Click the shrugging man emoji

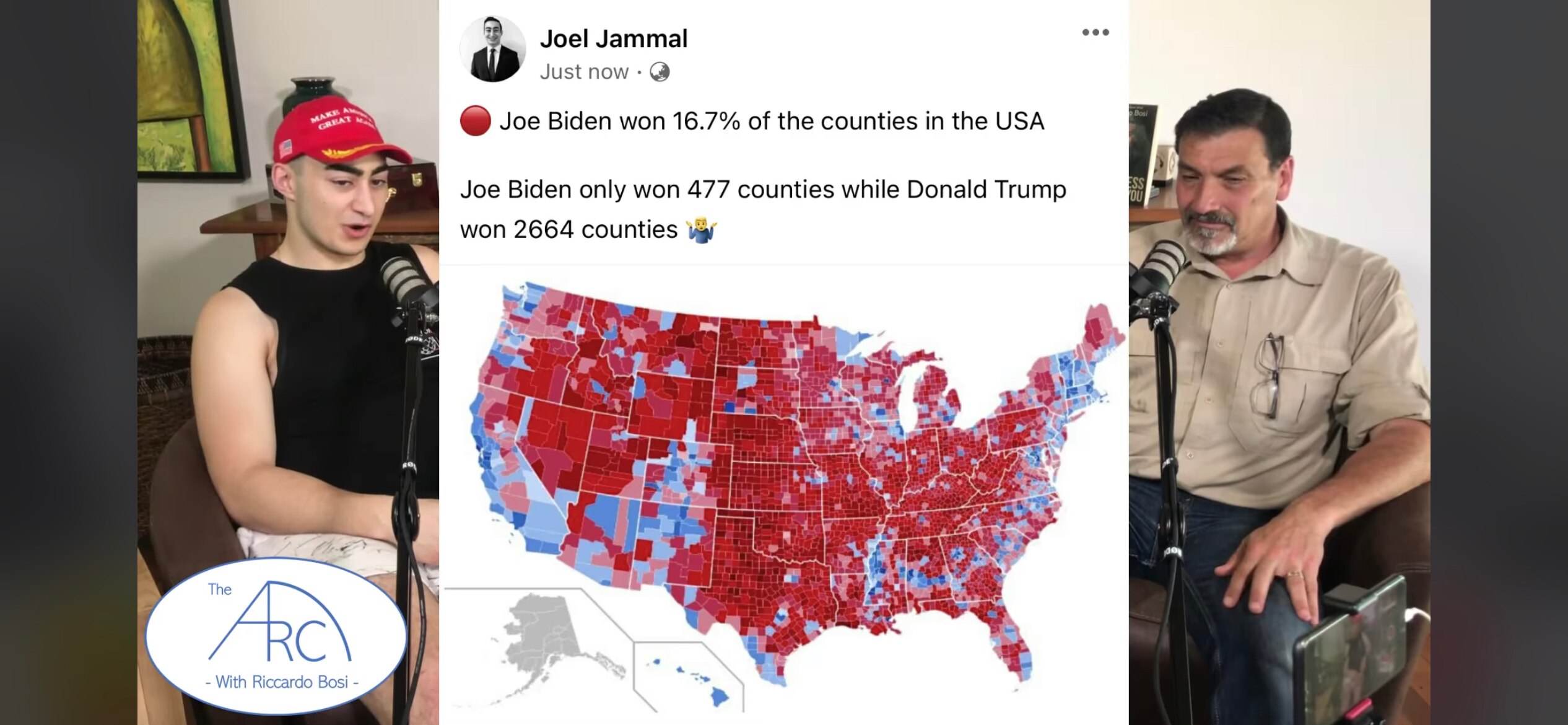pos(701,231)
